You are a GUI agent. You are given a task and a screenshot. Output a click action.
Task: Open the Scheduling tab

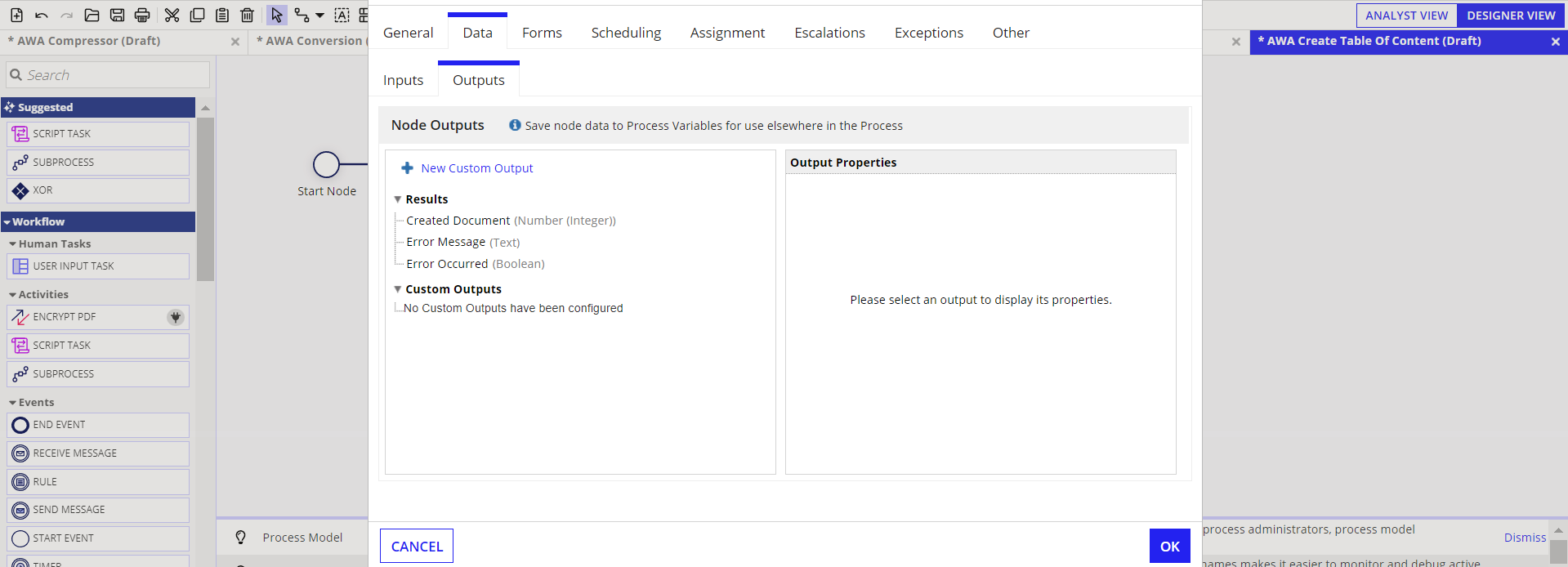pos(626,33)
